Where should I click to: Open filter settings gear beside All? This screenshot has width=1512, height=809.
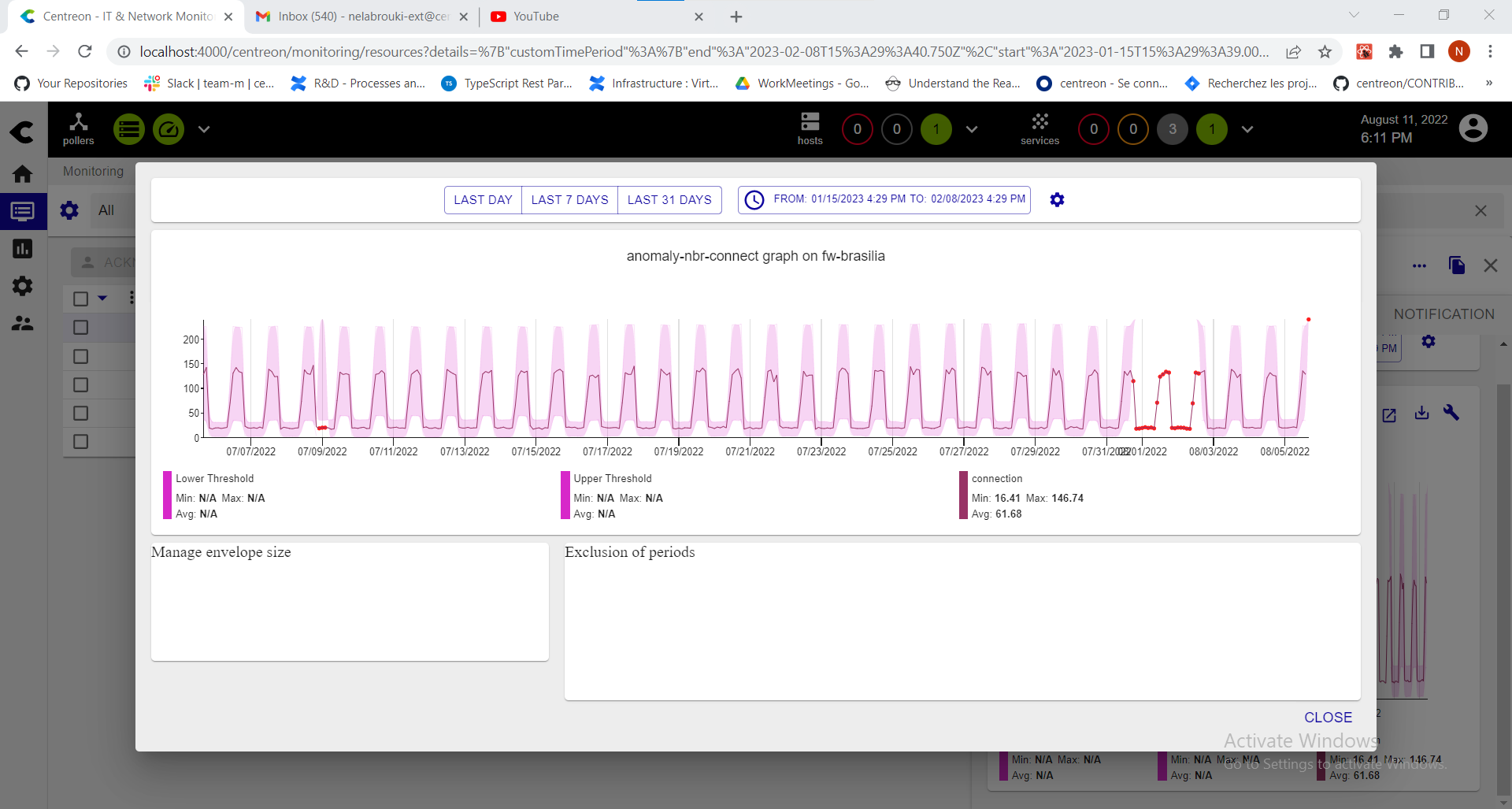pyautogui.click(x=69, y=210)
